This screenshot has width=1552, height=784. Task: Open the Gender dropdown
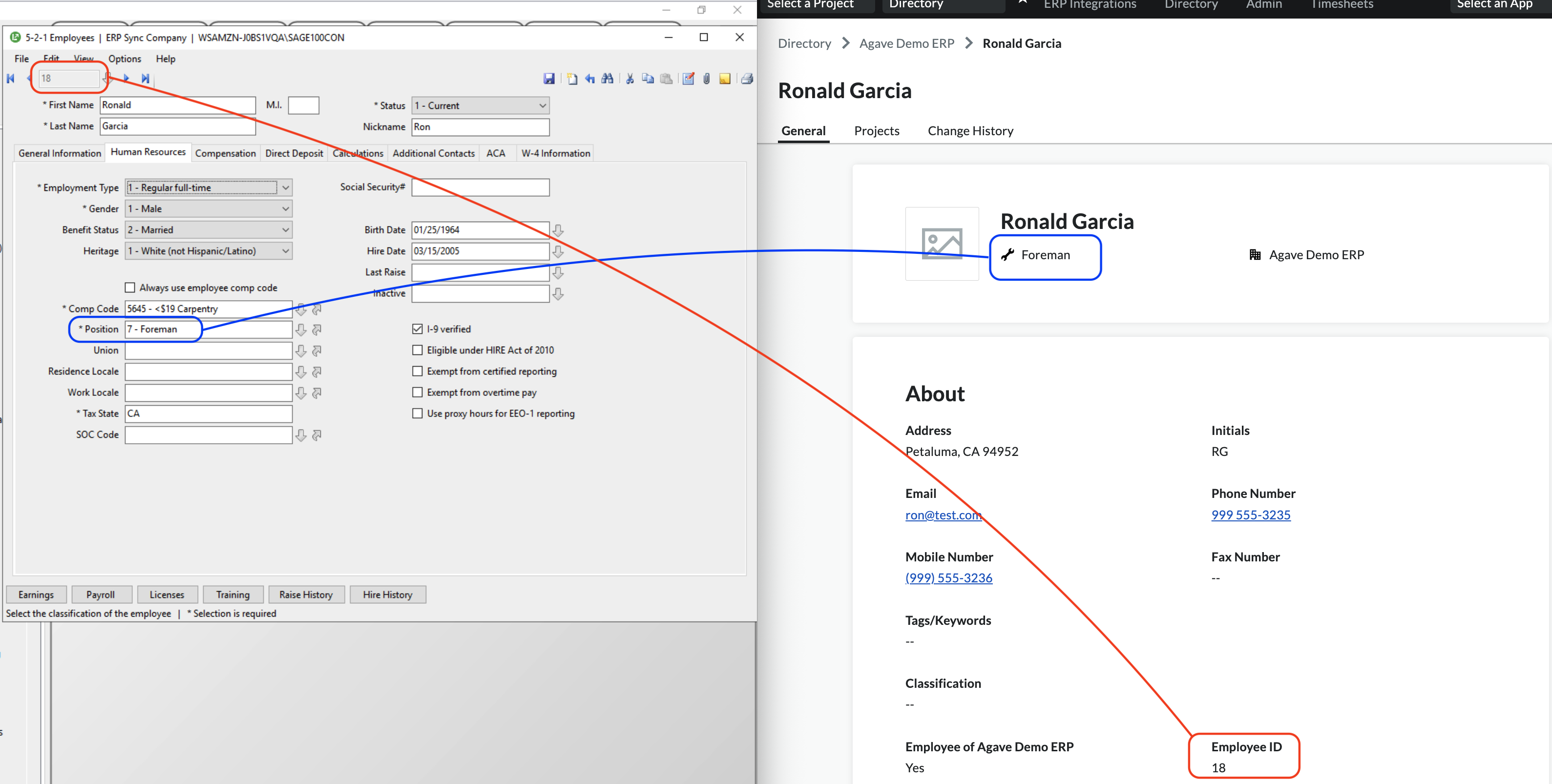pos(209,209)
